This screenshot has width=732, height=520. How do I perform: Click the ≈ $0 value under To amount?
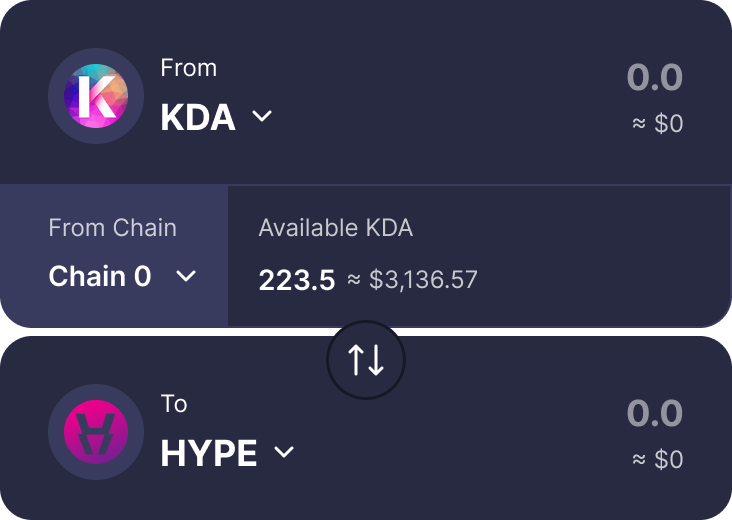(658, 459)
